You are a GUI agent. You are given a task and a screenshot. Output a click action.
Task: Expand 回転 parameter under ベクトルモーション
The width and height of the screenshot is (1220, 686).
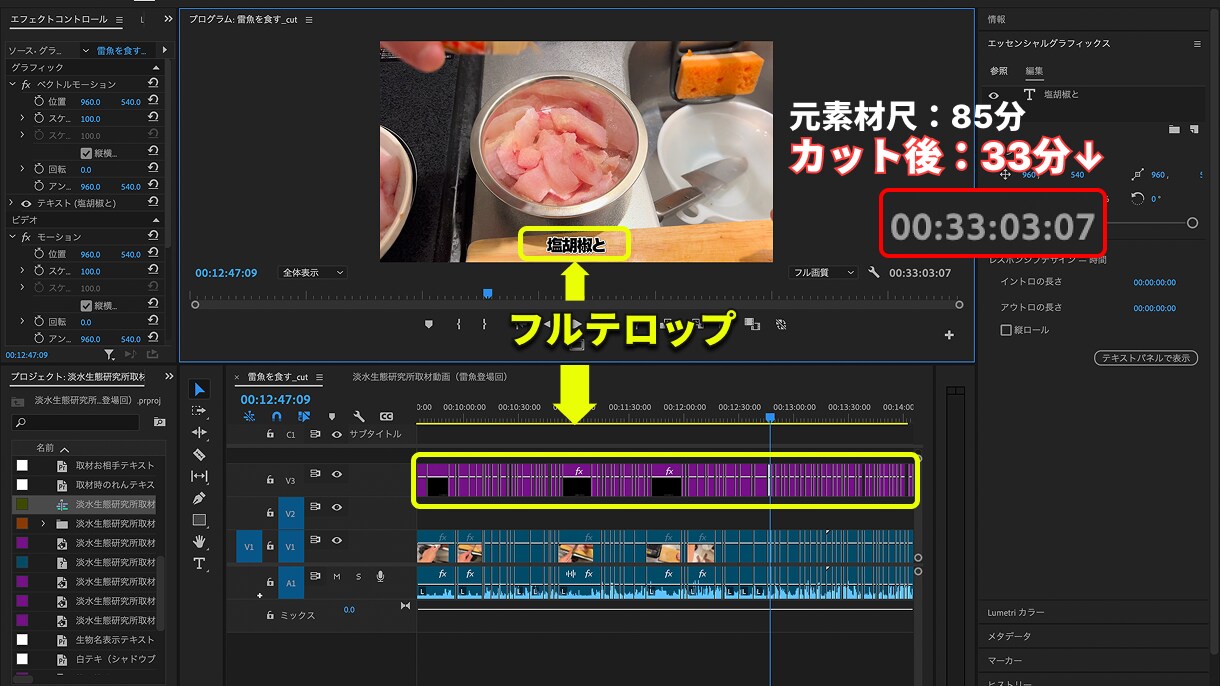pyautogui.click(x=22, y=169)
